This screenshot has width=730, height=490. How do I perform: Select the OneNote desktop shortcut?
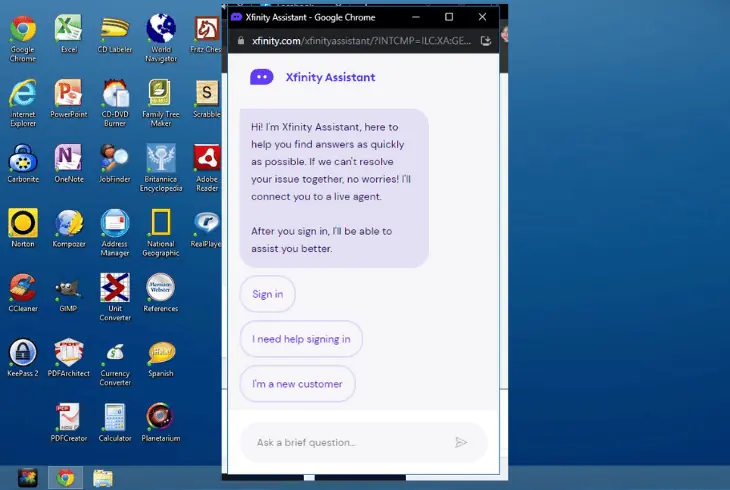click(x=68, y=163)
